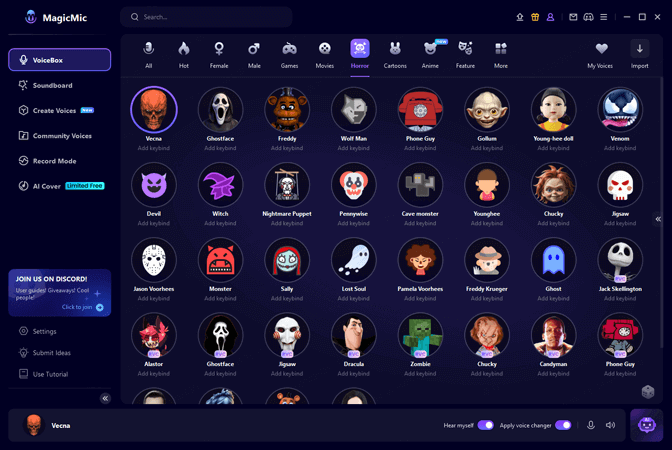Open the Discord icon in title bar
This screenshot has width=672, height=450.
pyautogui.click(x=588, y=17)
